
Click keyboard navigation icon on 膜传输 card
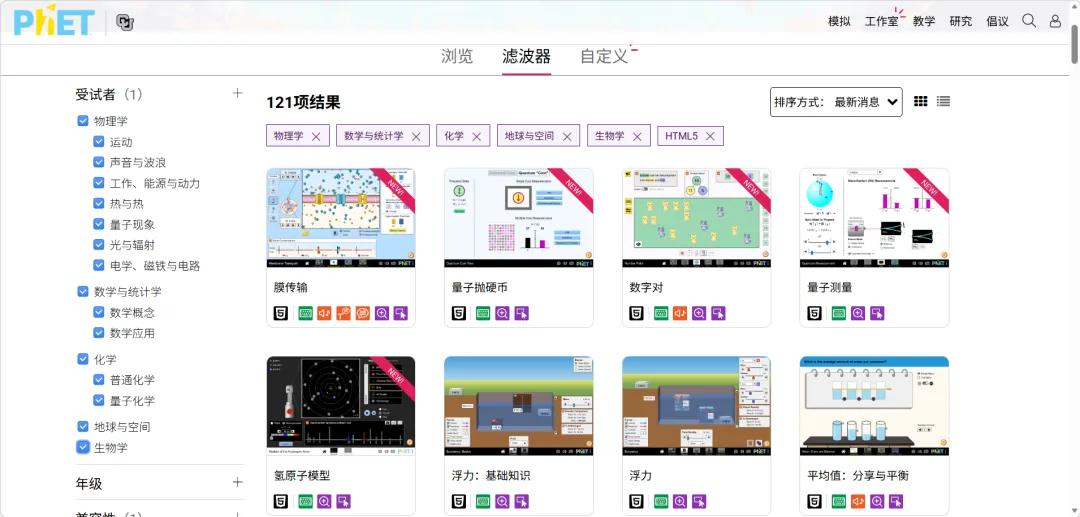click(x=306, y=313)
